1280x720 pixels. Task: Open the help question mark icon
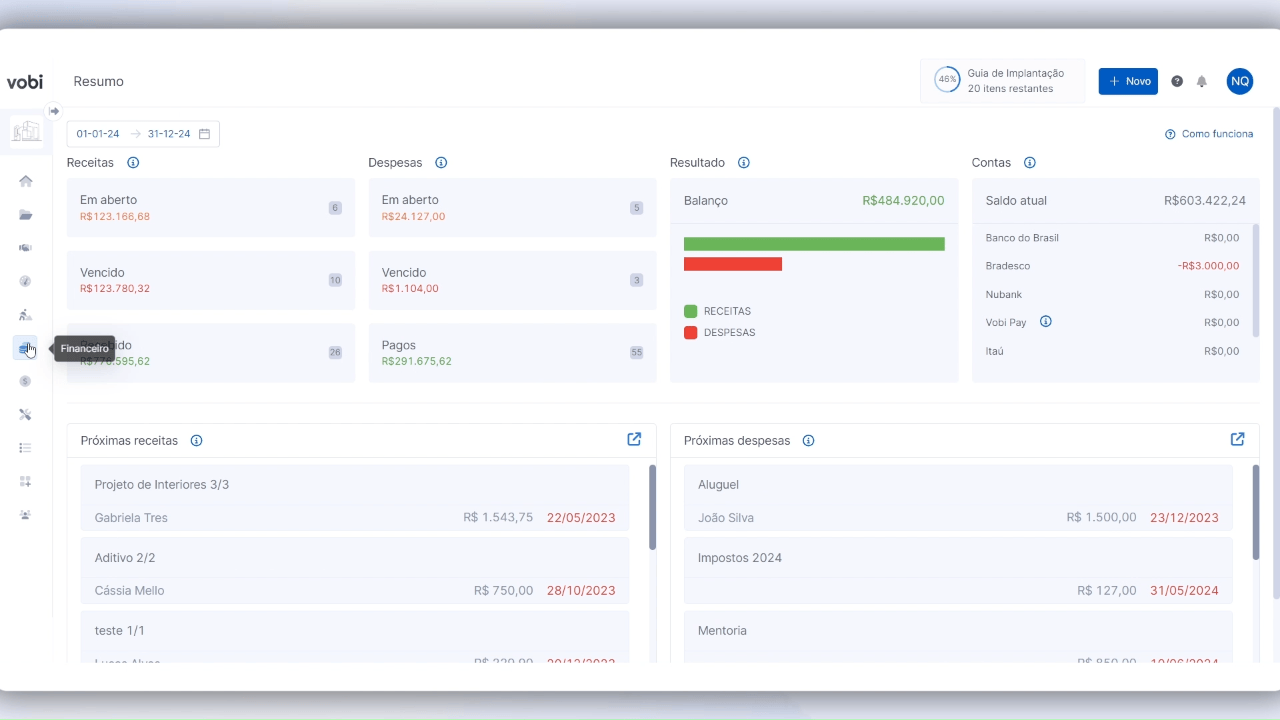point(1177,82)
